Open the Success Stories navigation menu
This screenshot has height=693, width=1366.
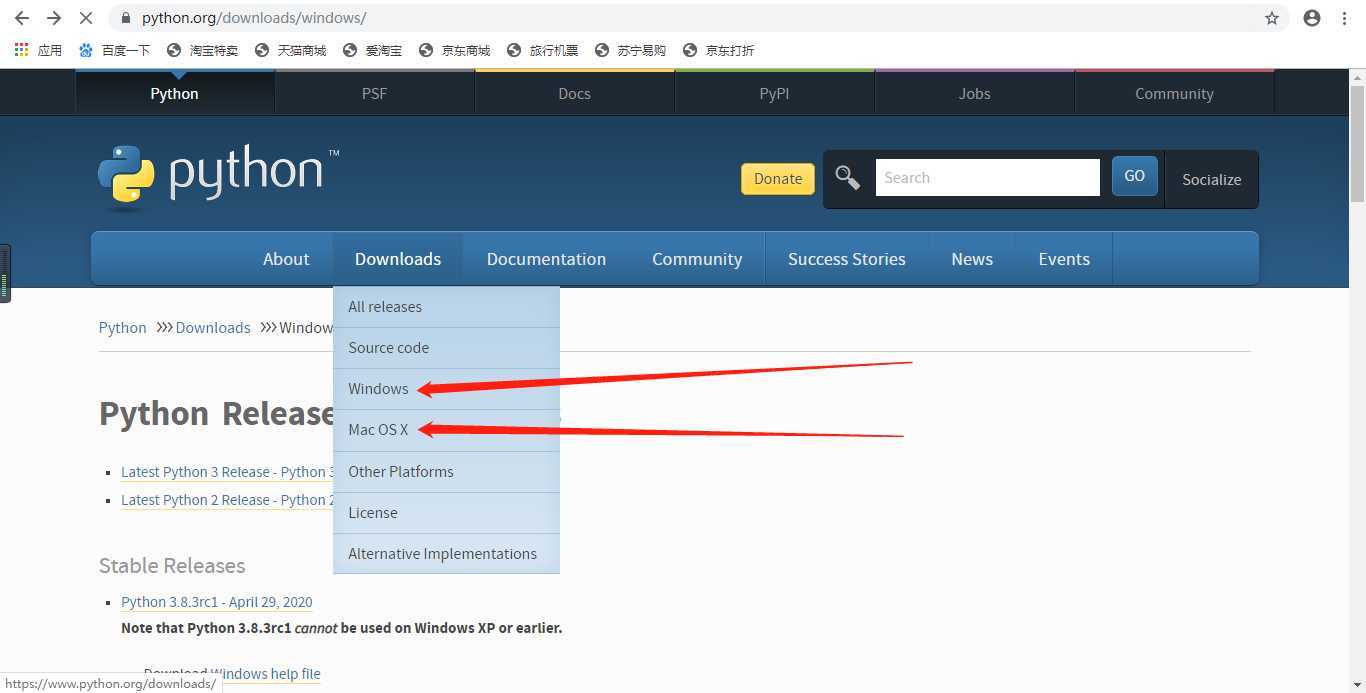pyautogui.click(x=847, y=259)
